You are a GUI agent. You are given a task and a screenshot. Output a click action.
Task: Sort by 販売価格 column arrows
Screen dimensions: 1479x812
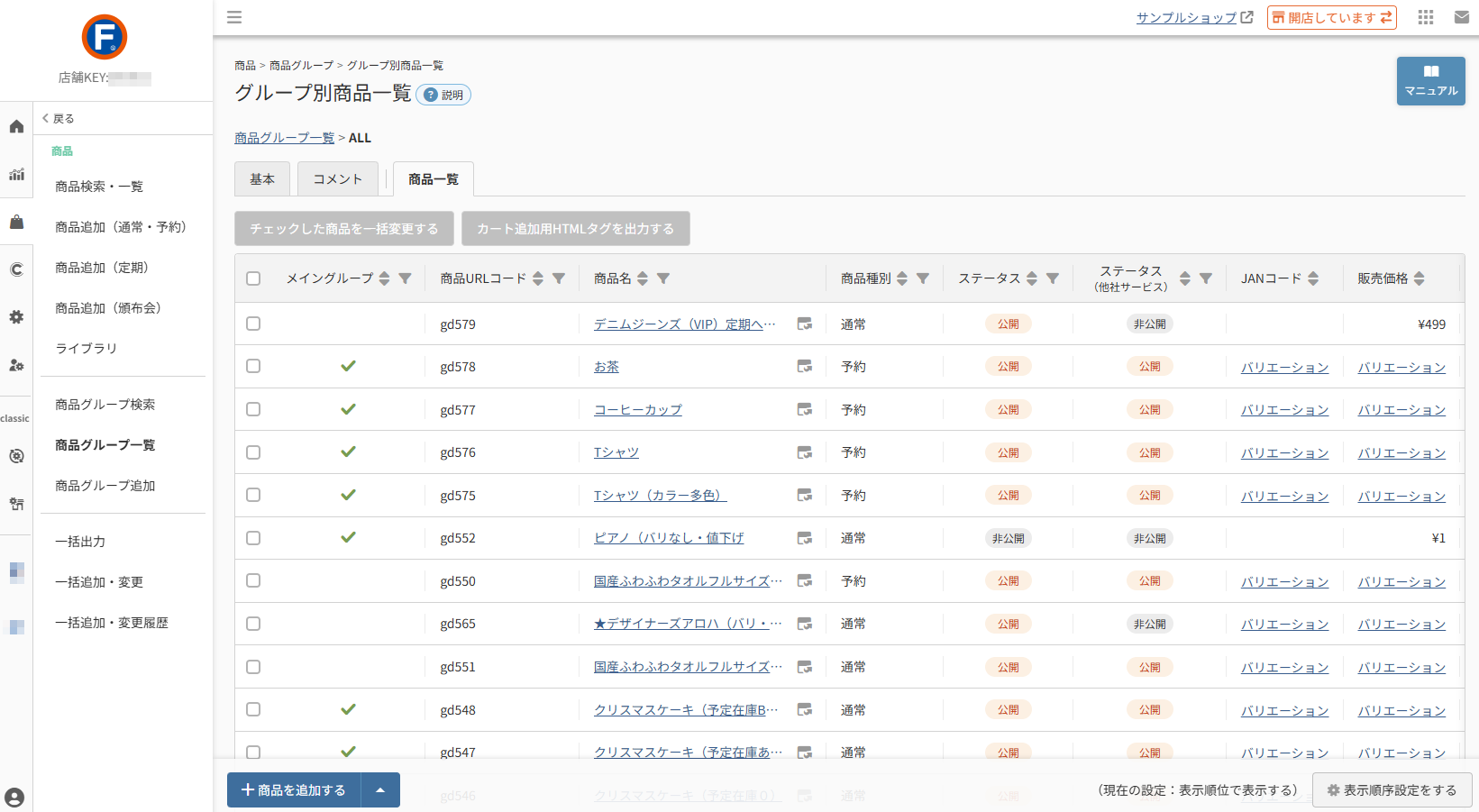tap(1420, 278)
